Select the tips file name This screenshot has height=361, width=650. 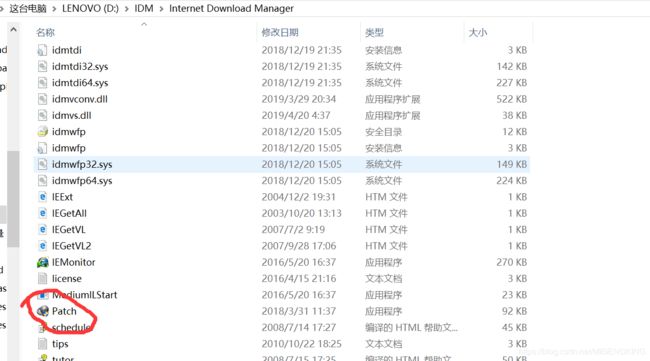coord(60,344)
